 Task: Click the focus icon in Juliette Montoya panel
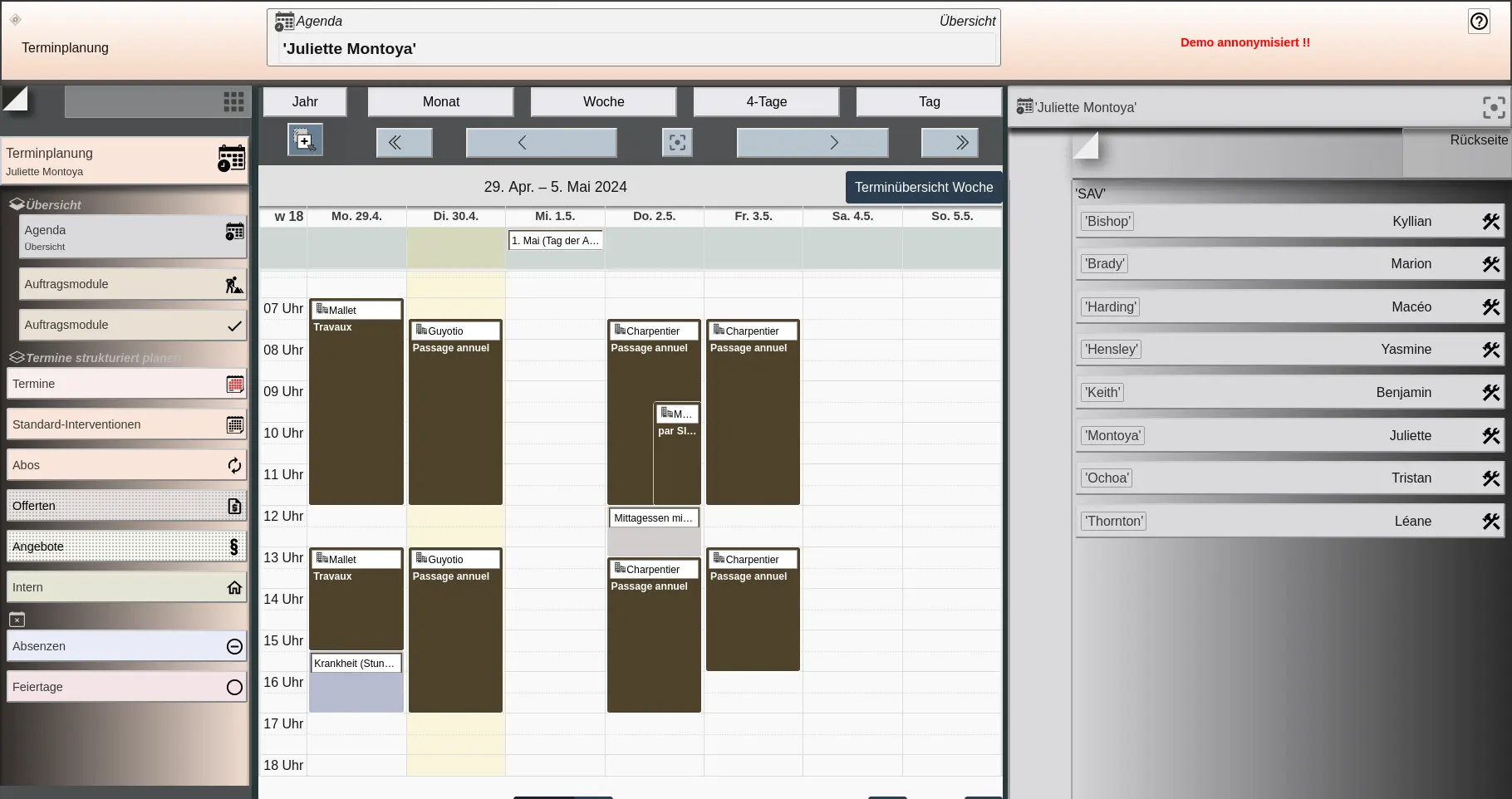[x=1494, y=107]
